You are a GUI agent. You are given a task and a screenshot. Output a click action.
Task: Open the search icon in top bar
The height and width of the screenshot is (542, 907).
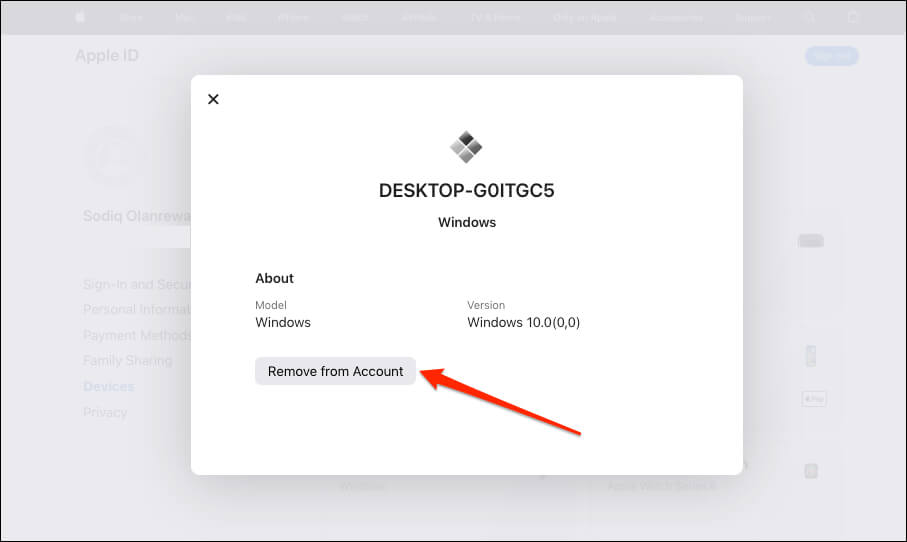809,18
